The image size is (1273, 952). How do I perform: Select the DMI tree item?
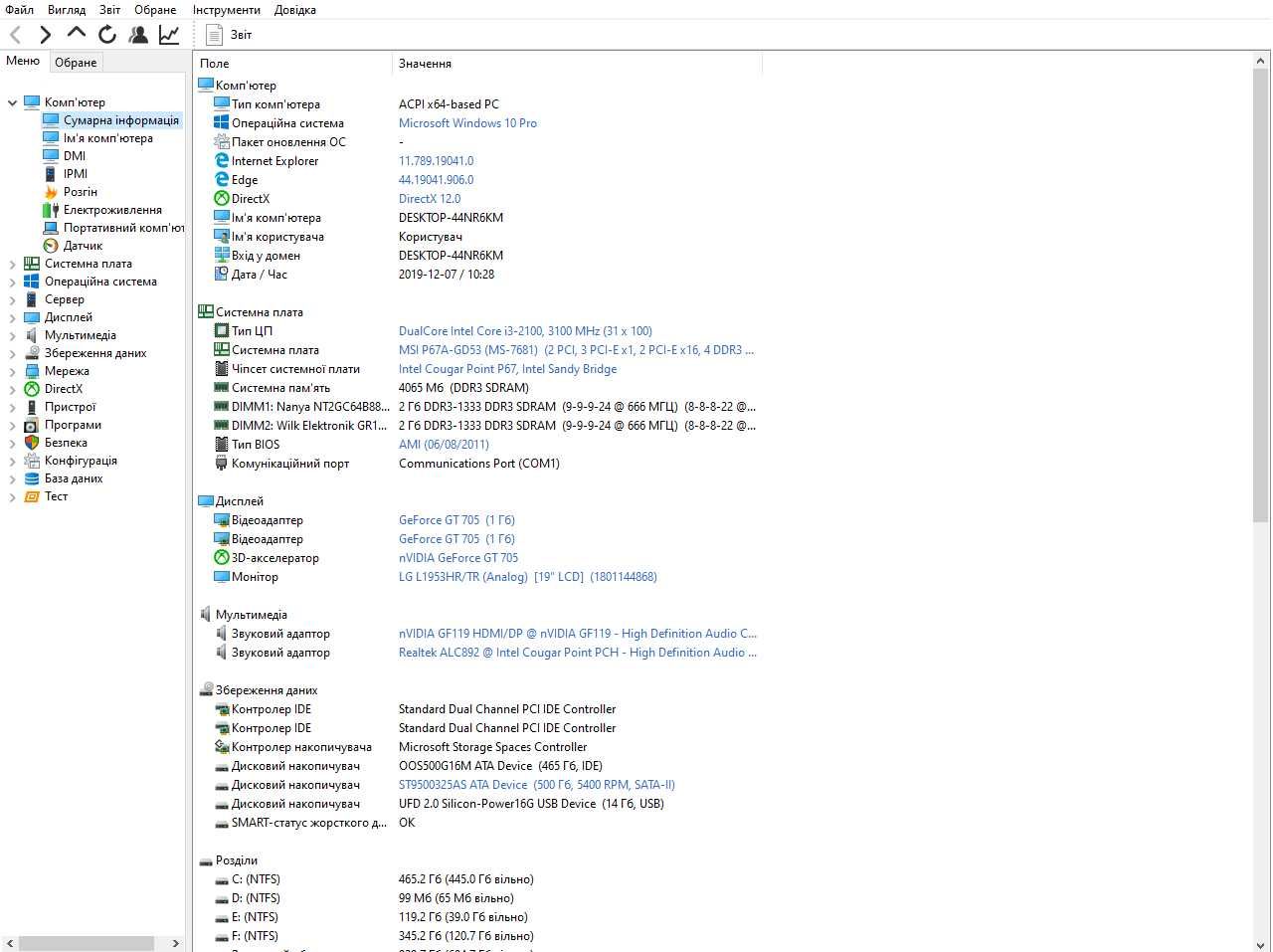pos(75,156)
